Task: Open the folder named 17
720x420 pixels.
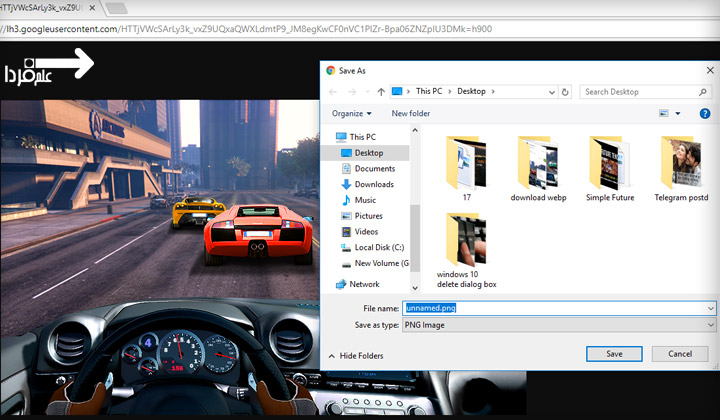Action: pos(466,164)
